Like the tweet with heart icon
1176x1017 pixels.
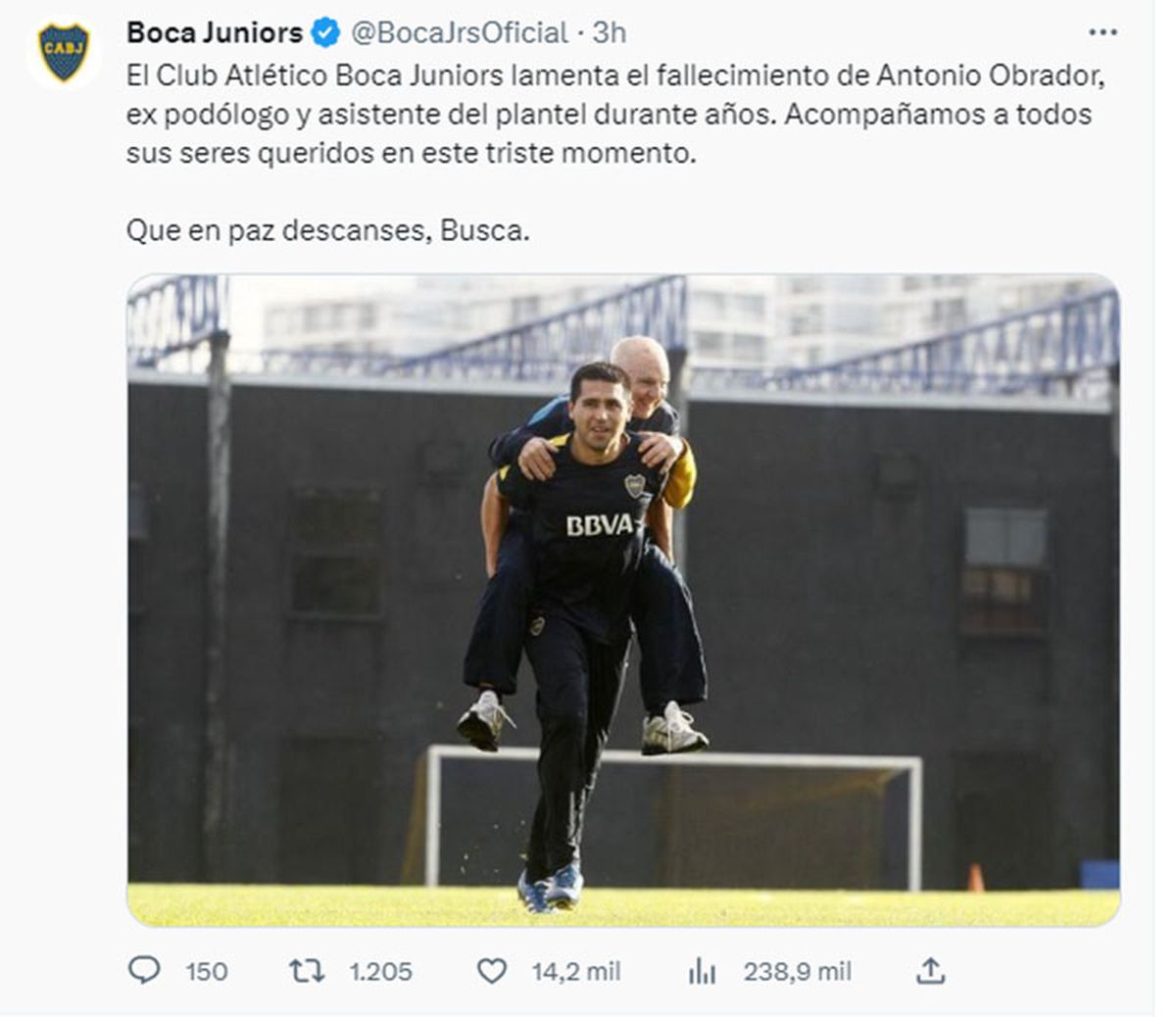tap(491, 971)
